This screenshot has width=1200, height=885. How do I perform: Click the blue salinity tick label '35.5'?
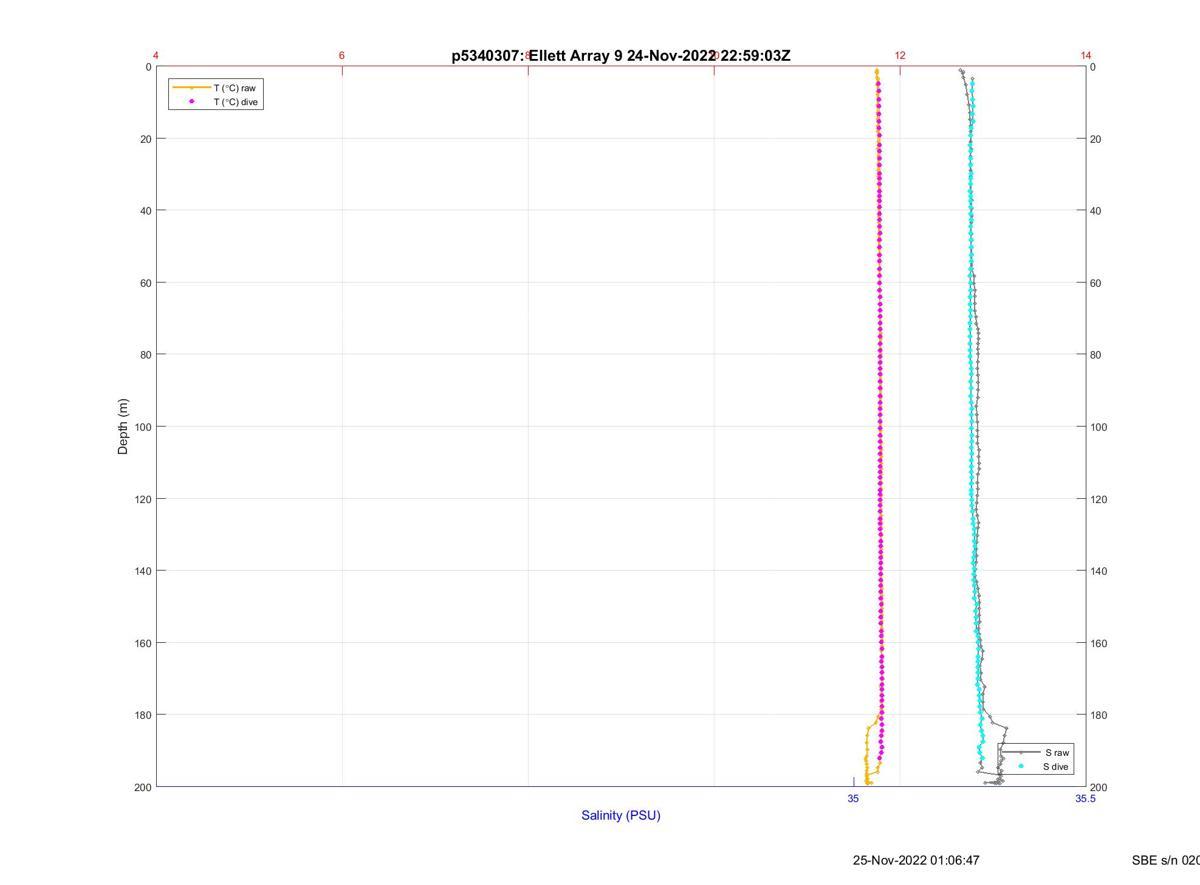1085,798
